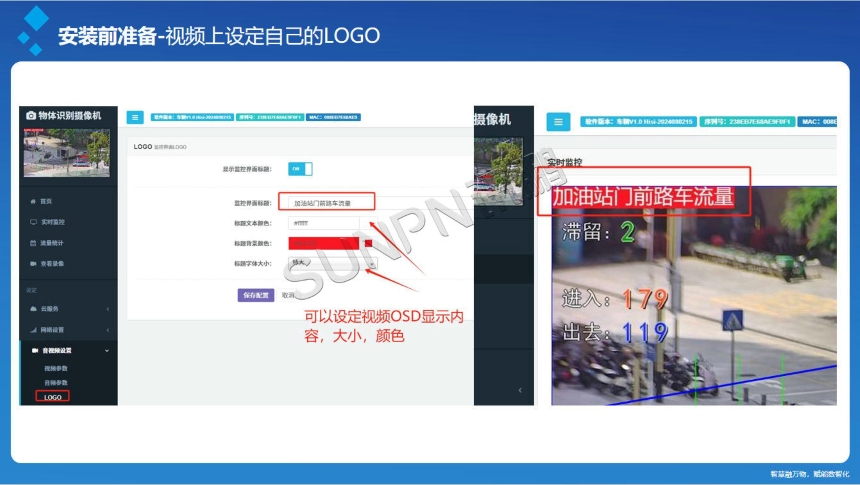Collapse the 音视频设置 menu chevron

click(x=107, y=351)
